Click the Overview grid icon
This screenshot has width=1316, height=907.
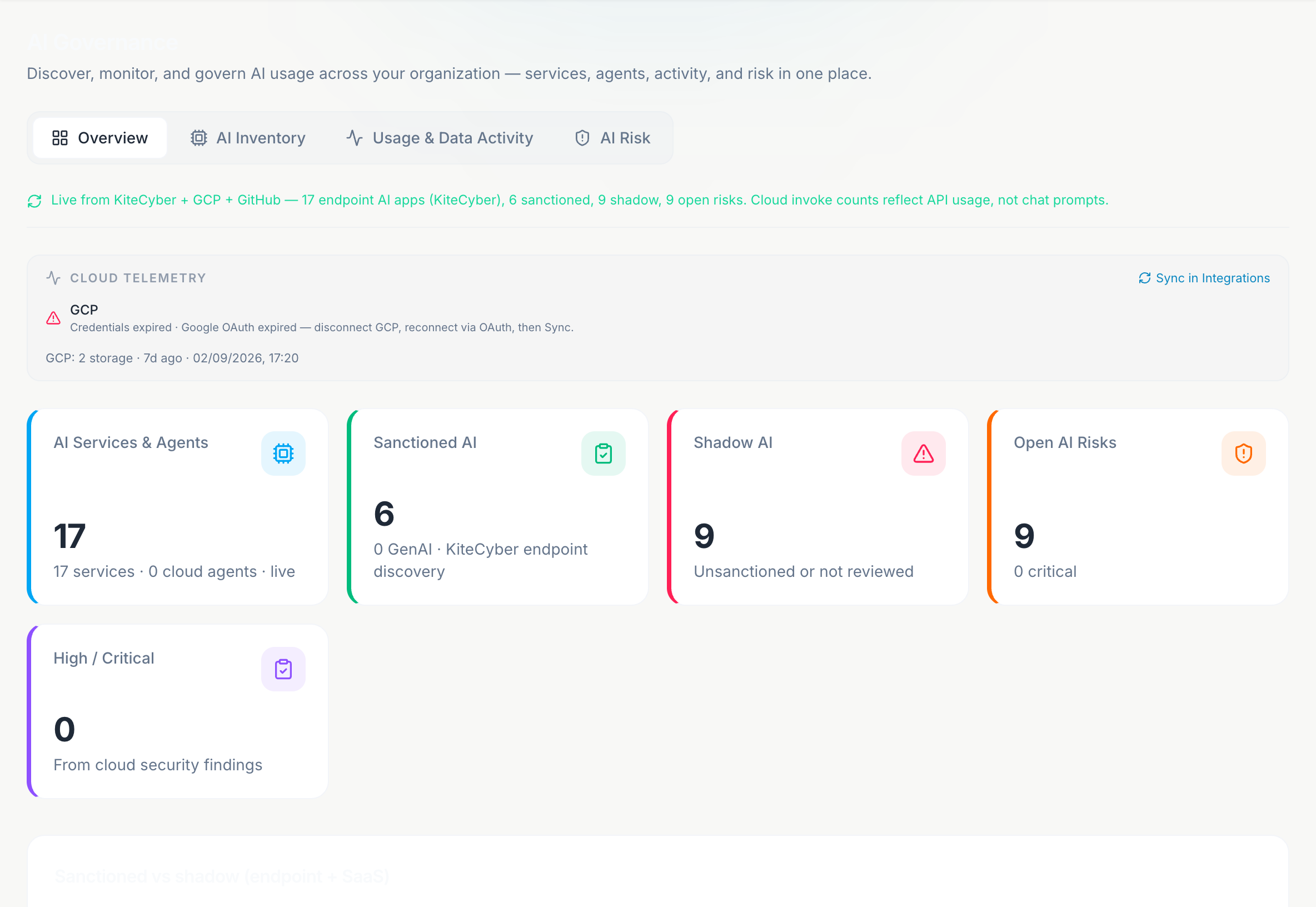(60, 137)
